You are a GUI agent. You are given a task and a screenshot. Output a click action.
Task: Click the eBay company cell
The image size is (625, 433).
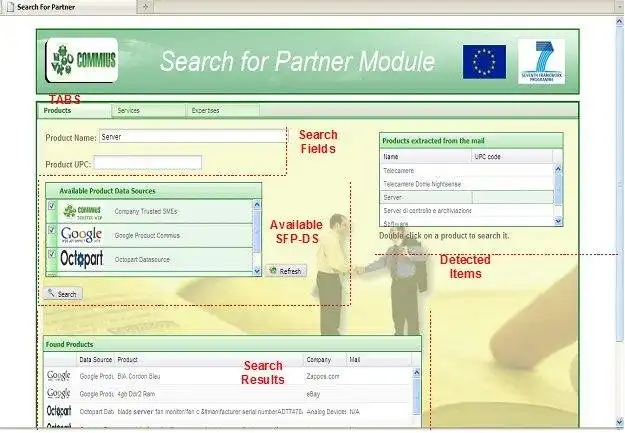[324, 394]
